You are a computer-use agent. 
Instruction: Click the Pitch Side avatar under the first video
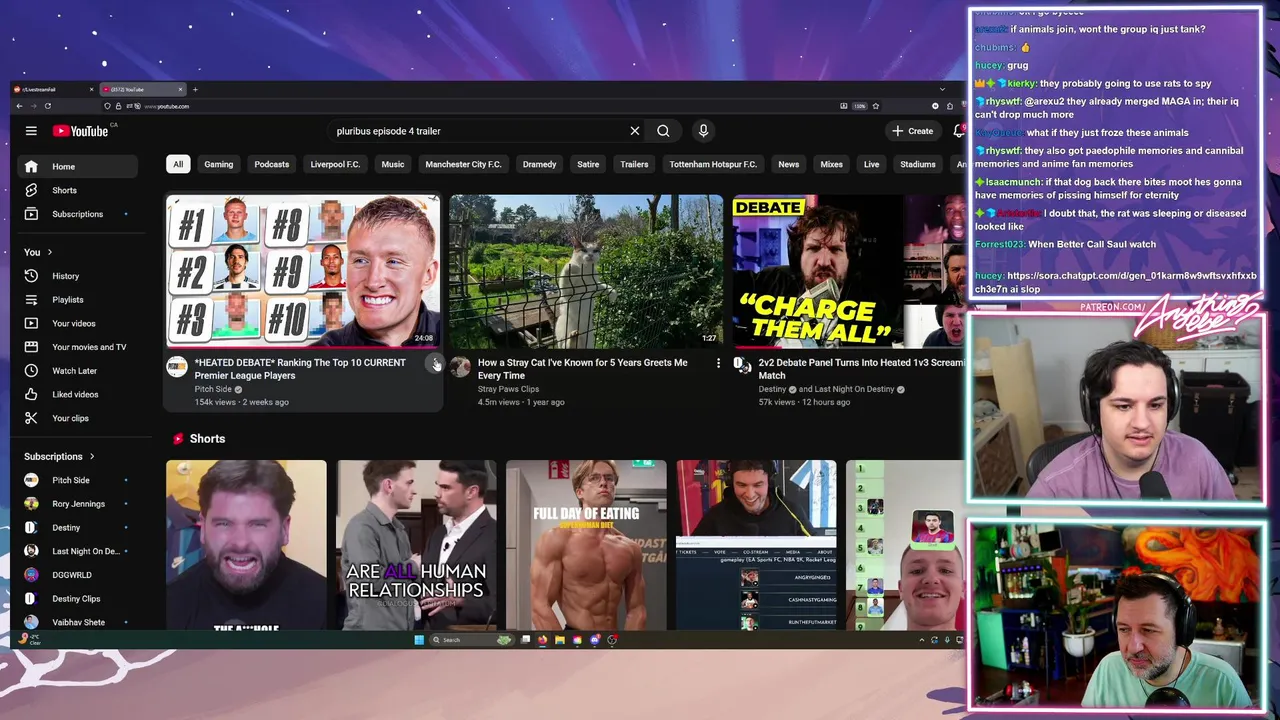click(x=177, y=367)
